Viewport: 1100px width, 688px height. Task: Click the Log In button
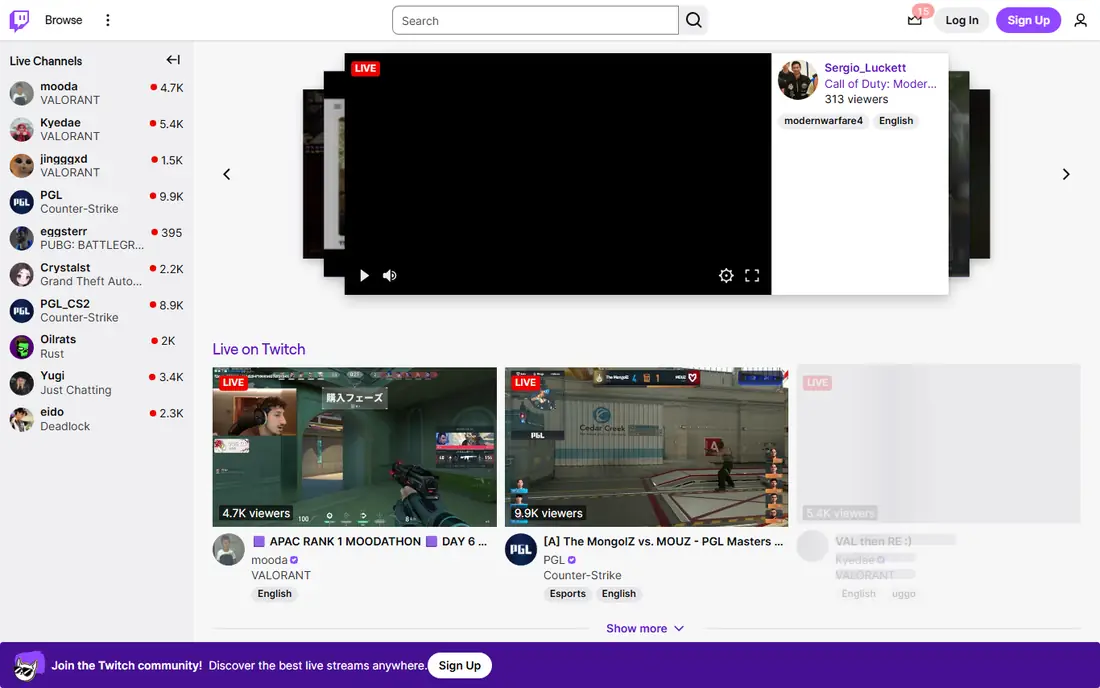[x=961, y=20]
